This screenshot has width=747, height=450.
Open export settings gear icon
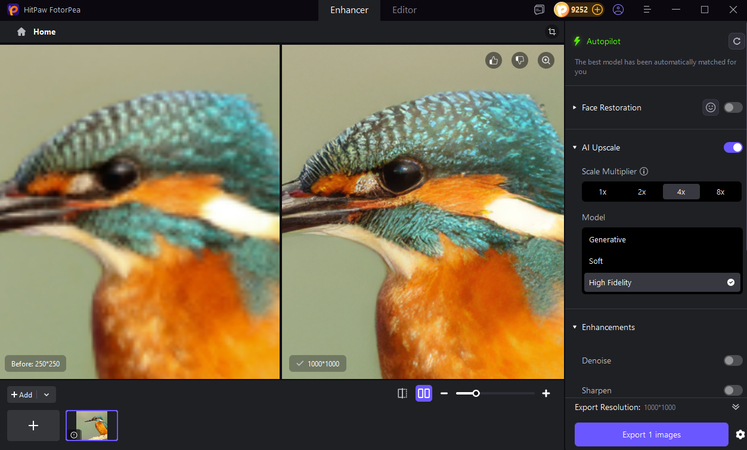coord(740,434)
